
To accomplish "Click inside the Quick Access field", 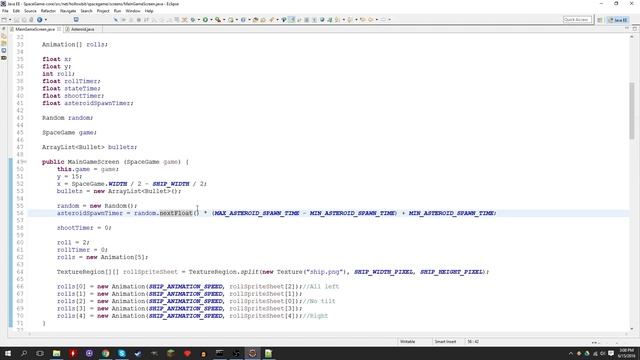I will pos(577,20).
